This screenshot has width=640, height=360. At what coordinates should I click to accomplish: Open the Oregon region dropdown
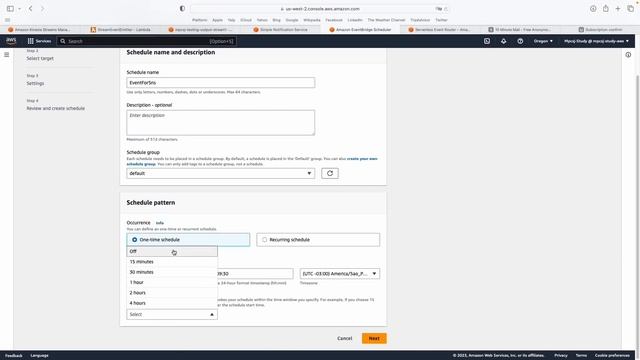pos(543,41)
